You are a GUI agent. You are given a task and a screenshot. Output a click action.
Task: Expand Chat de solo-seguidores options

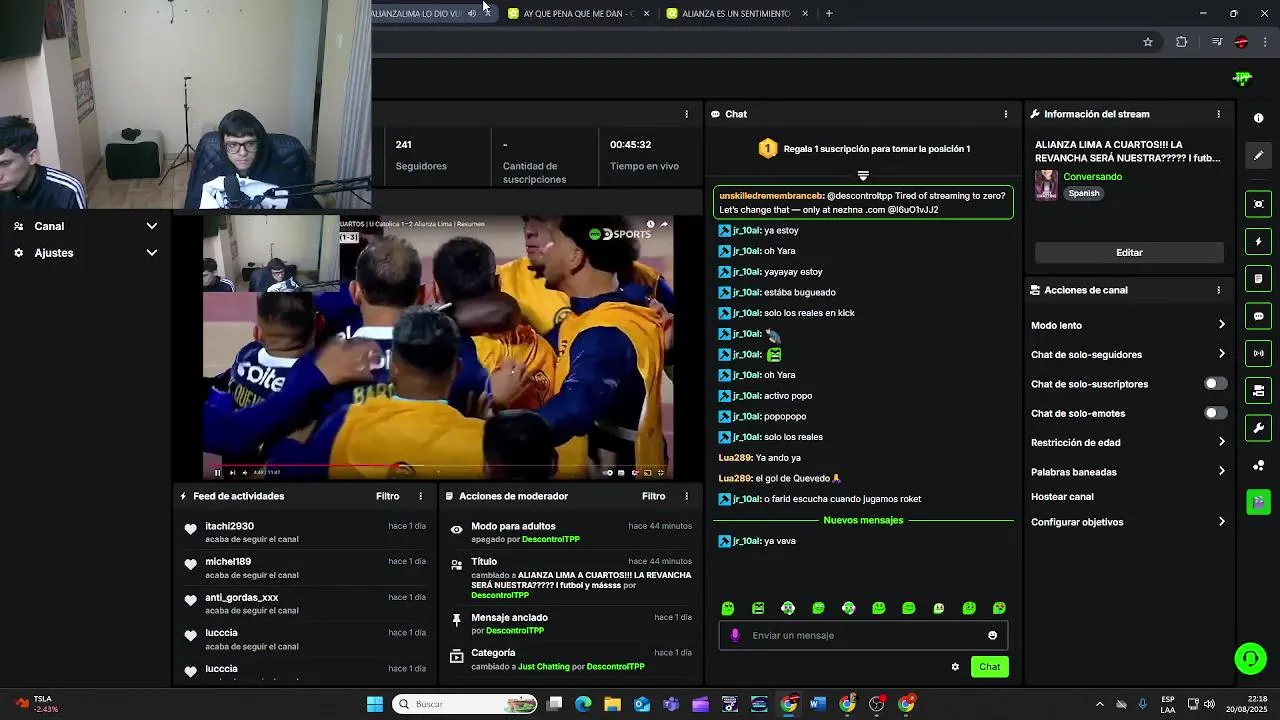click(1221, 354)
